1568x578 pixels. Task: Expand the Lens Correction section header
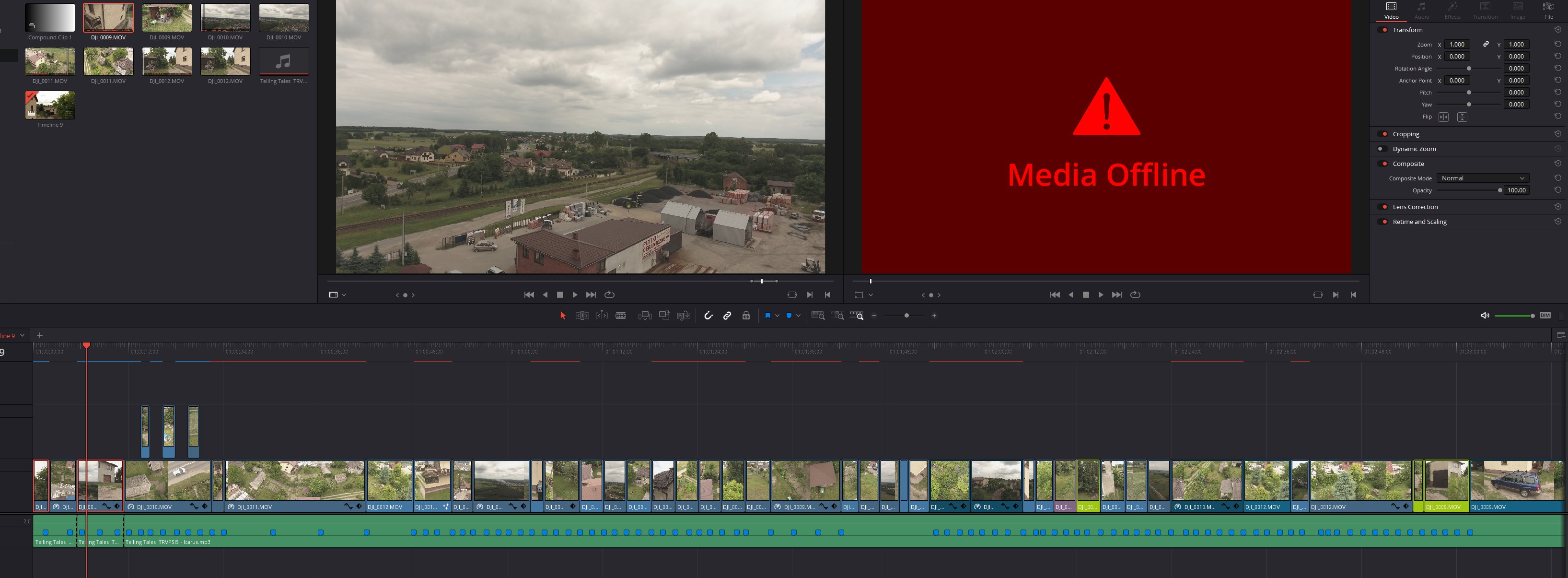(1415, 207)
